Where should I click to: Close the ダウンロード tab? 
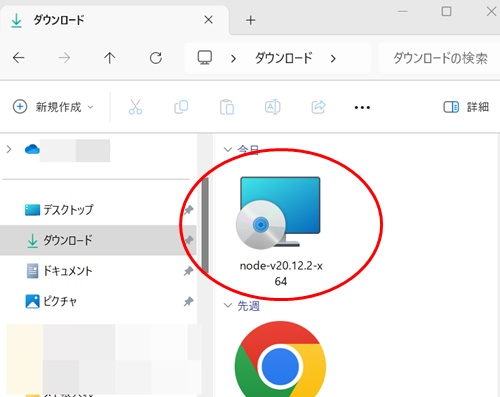209,20
